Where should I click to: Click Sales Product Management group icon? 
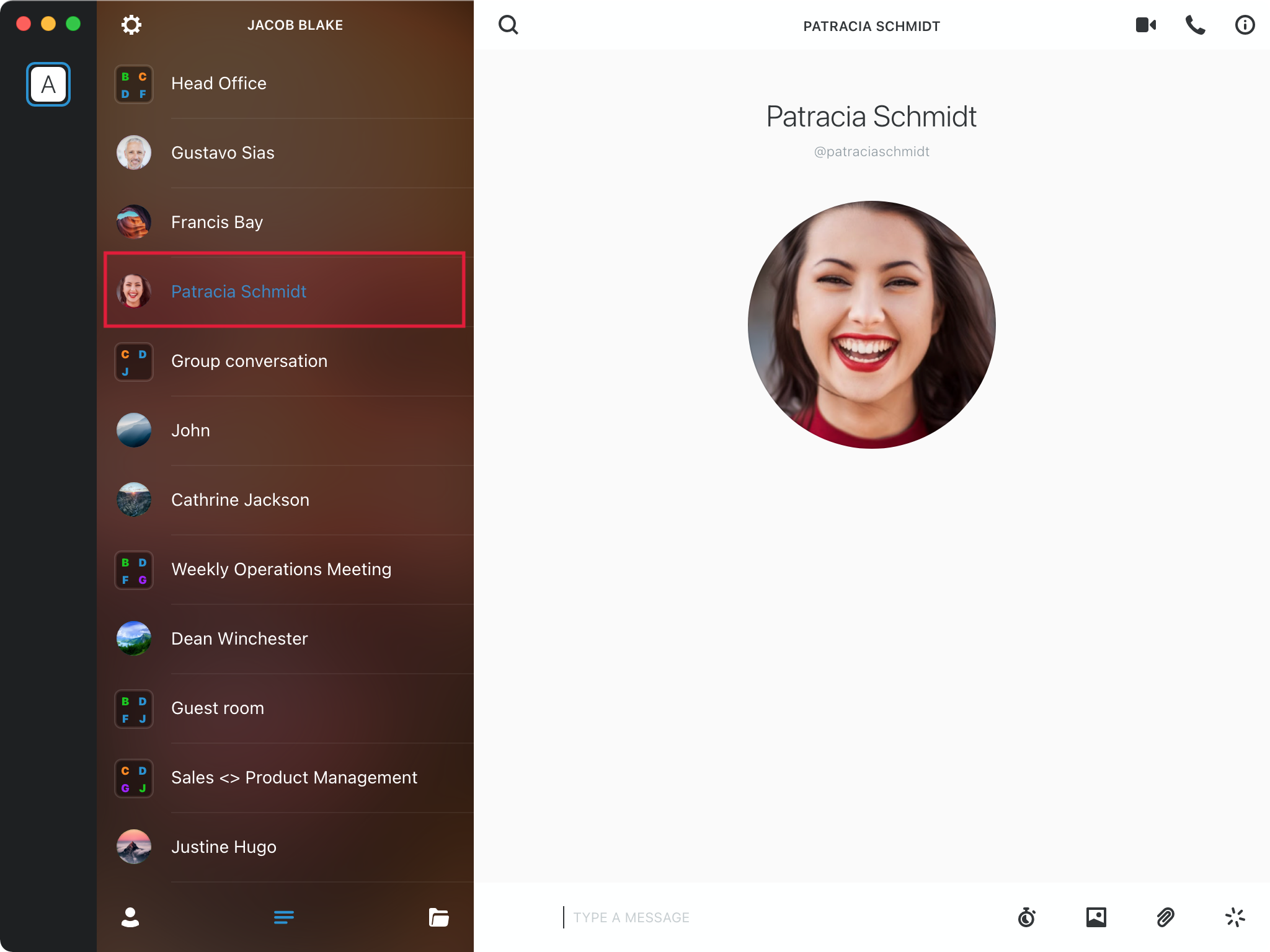[x=134, y=778]
